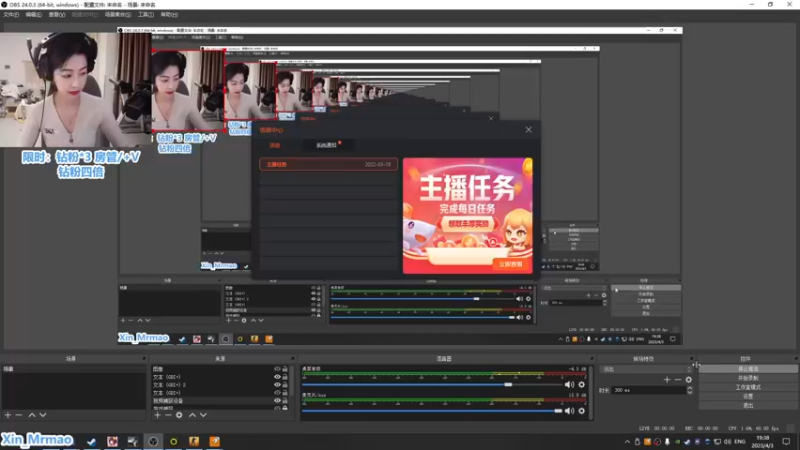Open the 文件(F) menu
The width and height of the screenshot is (800, 450).
[11, 15]
